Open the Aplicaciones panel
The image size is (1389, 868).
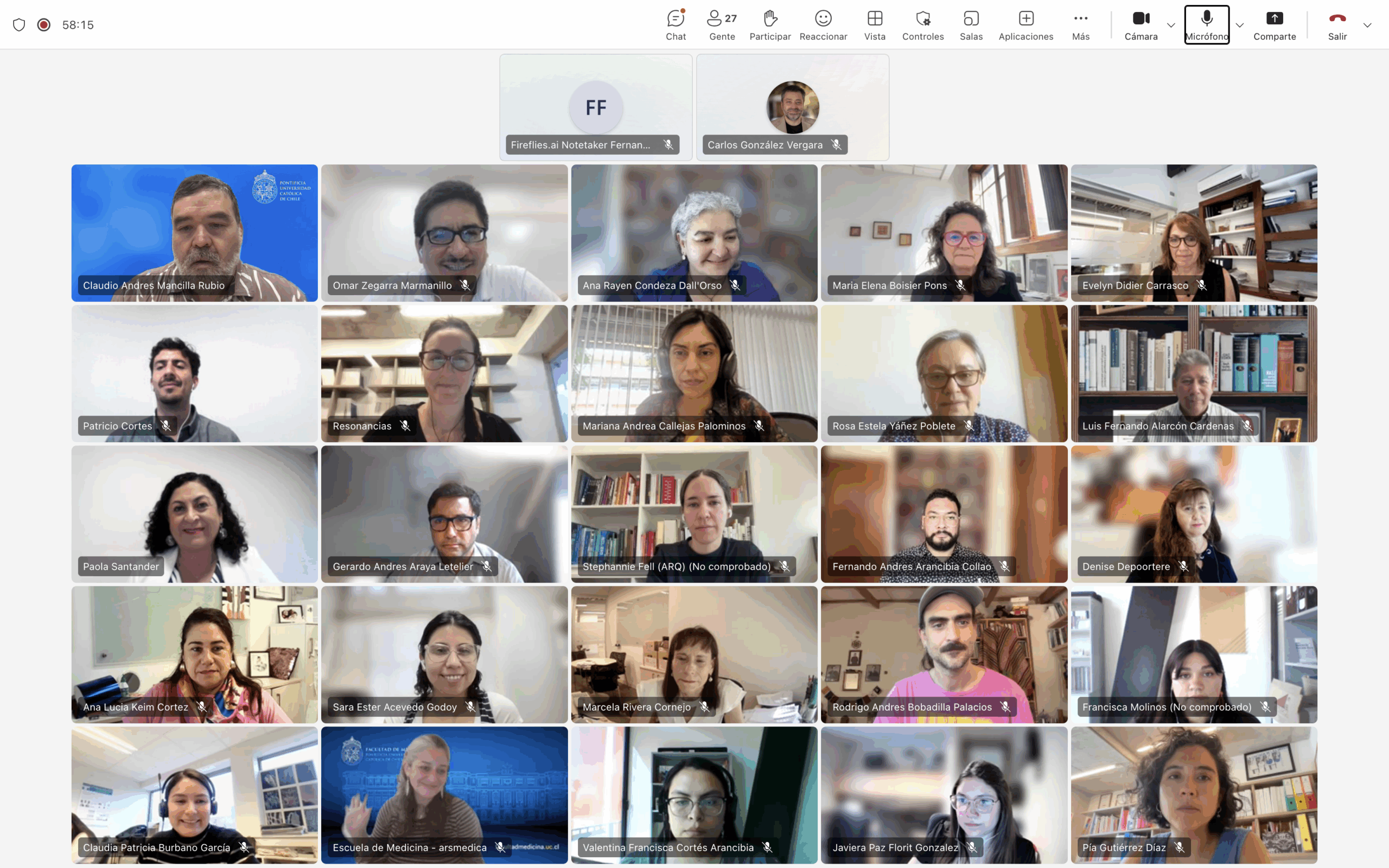(1025, 25)
